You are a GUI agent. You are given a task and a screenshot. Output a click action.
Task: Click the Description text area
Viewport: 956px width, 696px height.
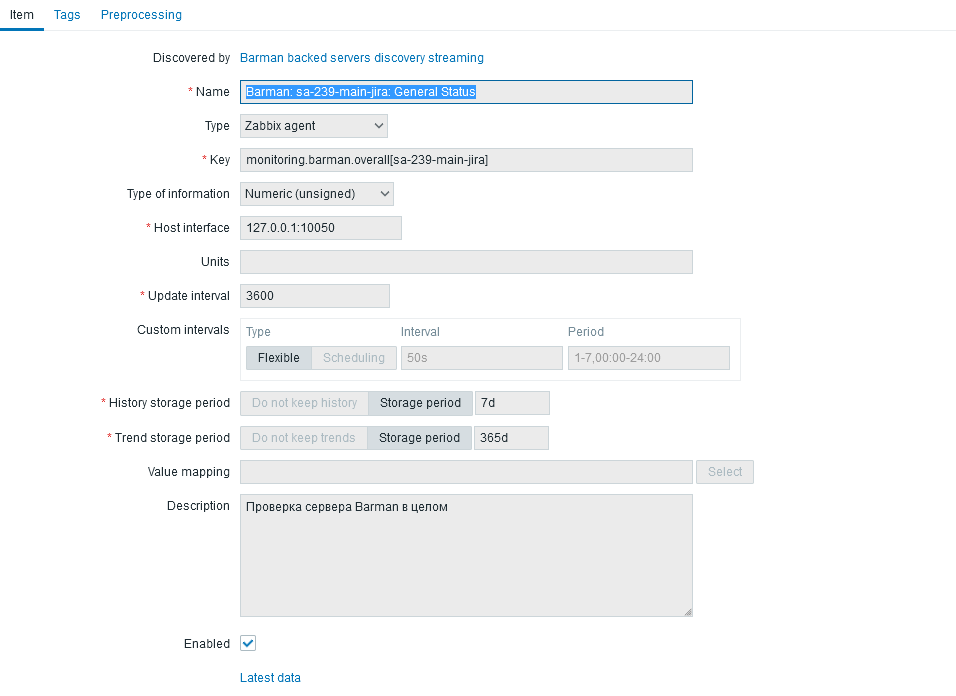466,556
